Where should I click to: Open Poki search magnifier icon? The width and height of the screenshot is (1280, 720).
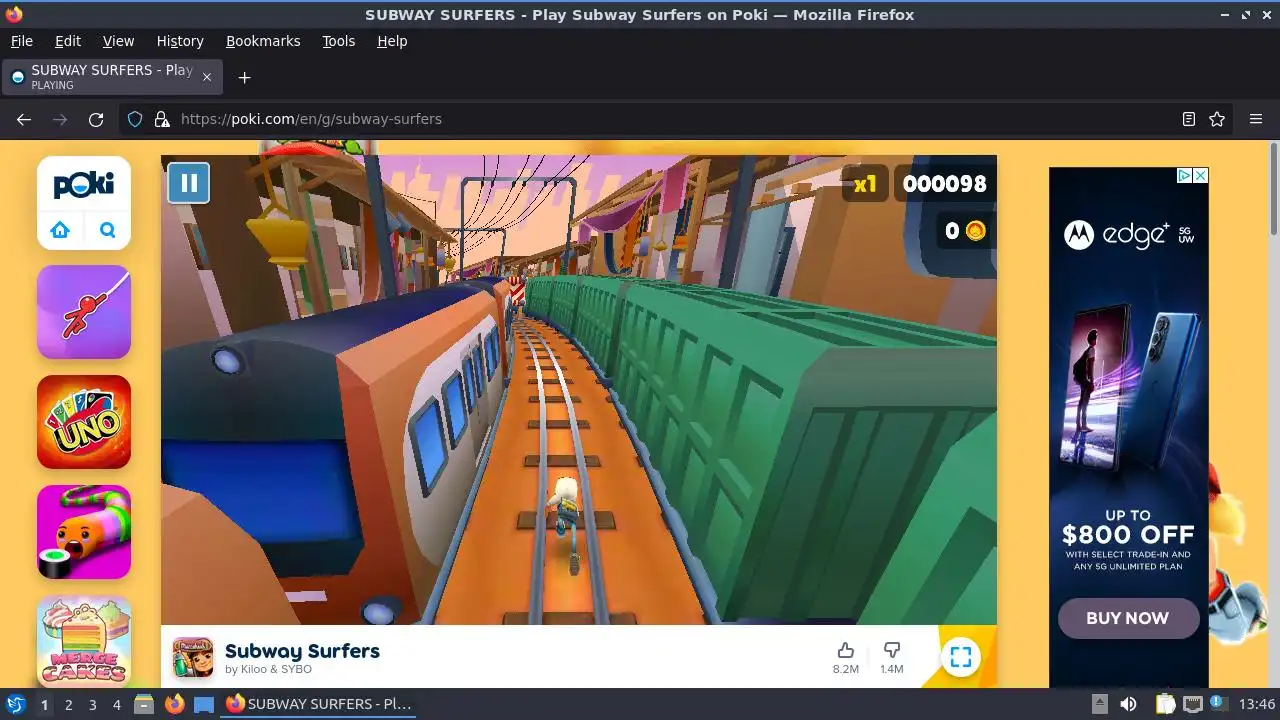pos(108,230)
